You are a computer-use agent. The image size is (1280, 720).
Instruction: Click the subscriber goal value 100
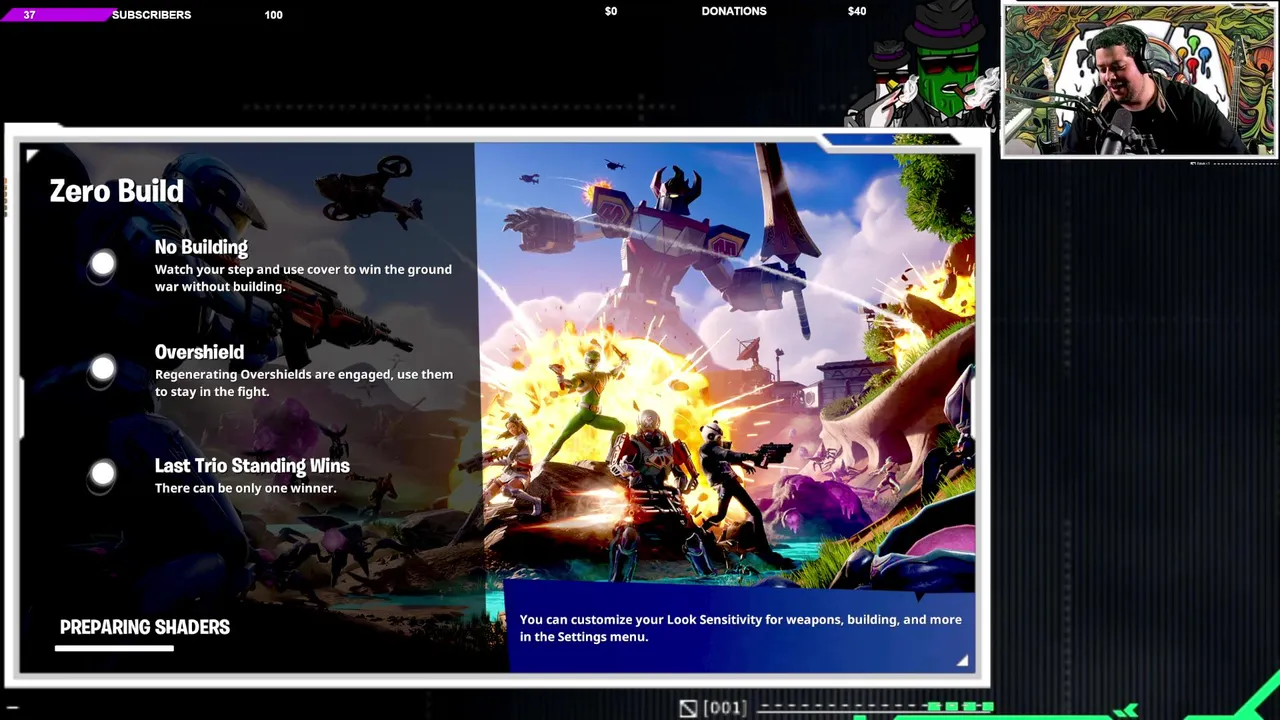[x=273, y=15]
